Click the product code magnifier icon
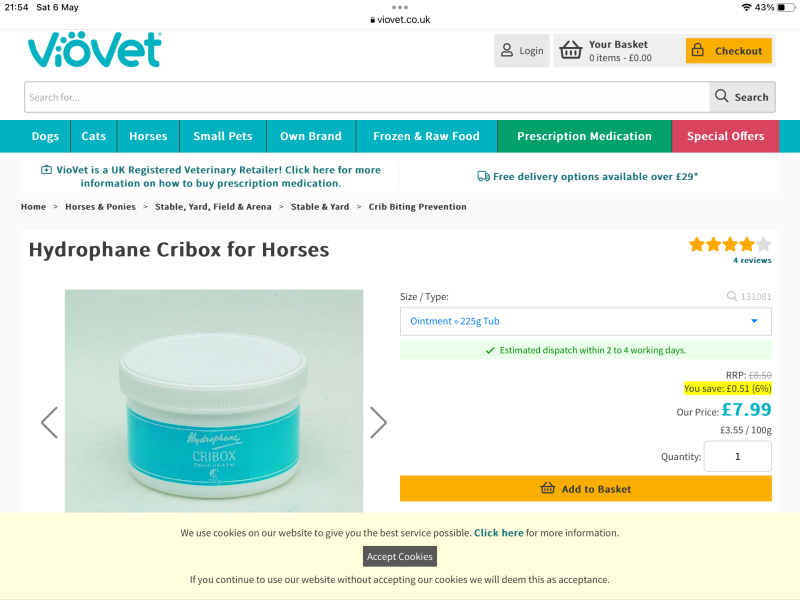This screenshot has height=600, width=800. (732, 296)
